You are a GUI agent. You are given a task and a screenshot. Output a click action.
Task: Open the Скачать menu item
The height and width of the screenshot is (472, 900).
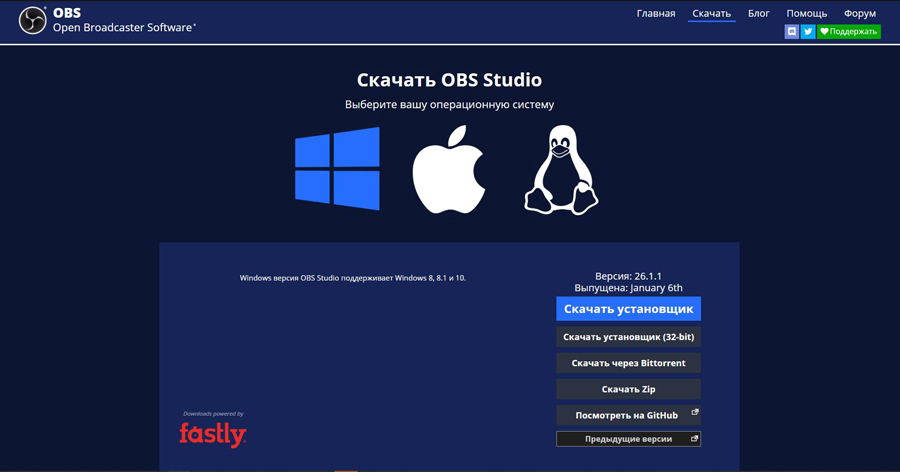[x=711, y=13]
